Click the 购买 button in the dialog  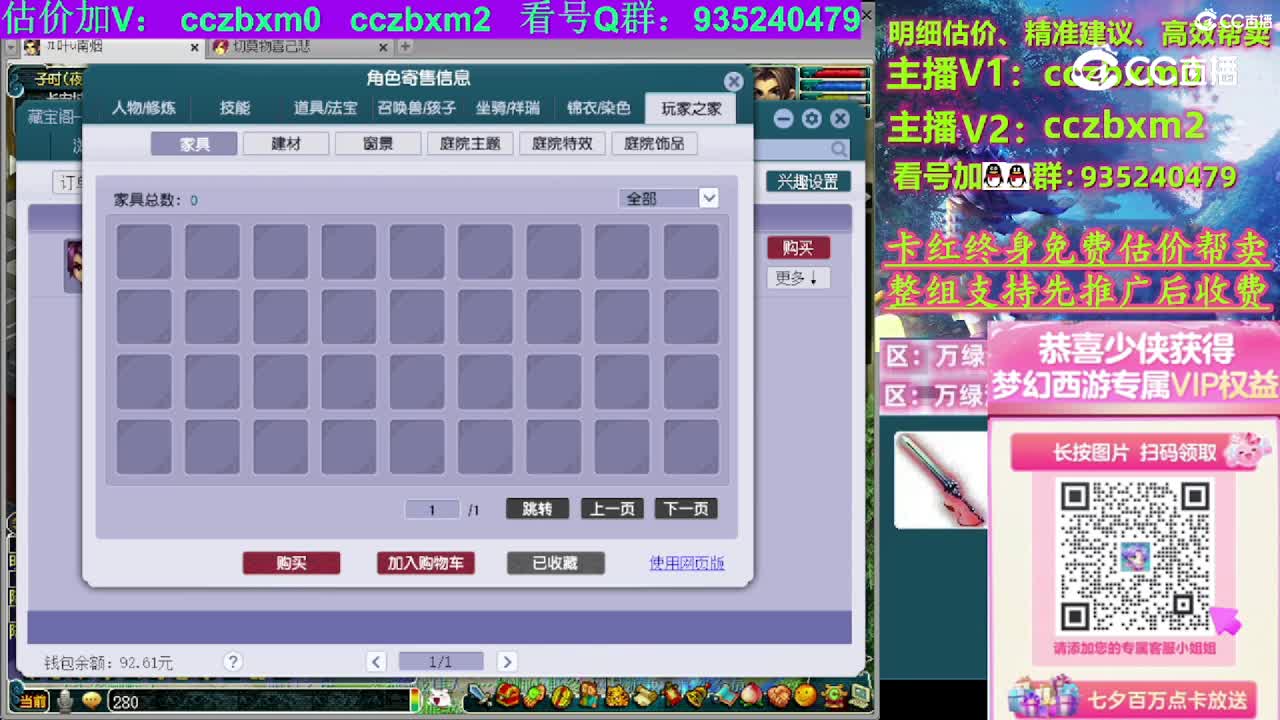click(x=291, y=563)
